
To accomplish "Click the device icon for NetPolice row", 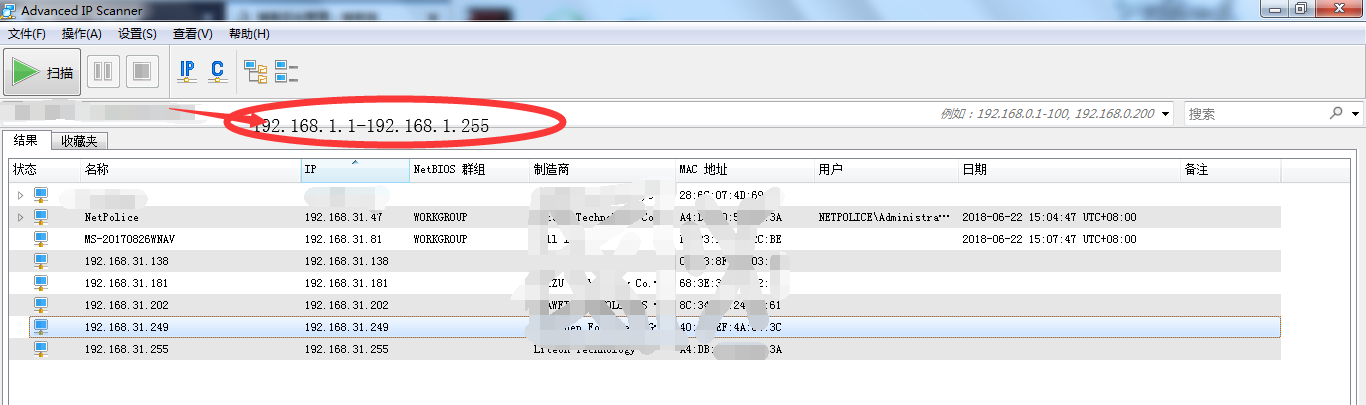I will pyautogui.click(x=41, y=216).
